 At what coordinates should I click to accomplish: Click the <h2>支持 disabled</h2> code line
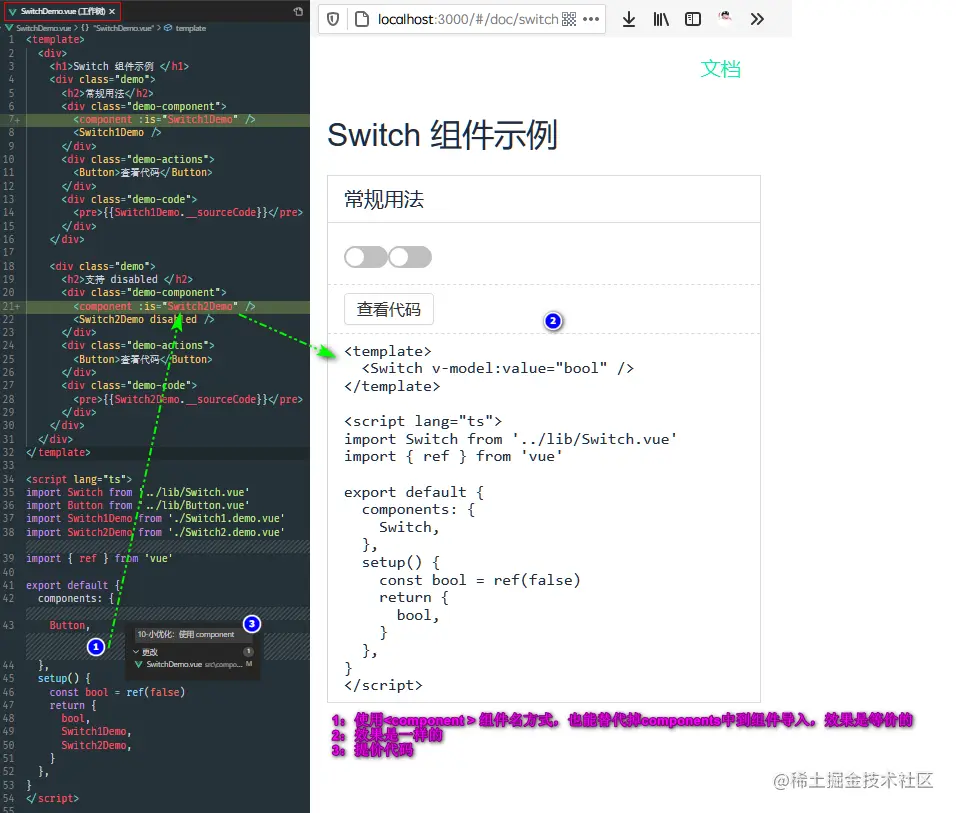pyautogui.click(x=127, y=279)
